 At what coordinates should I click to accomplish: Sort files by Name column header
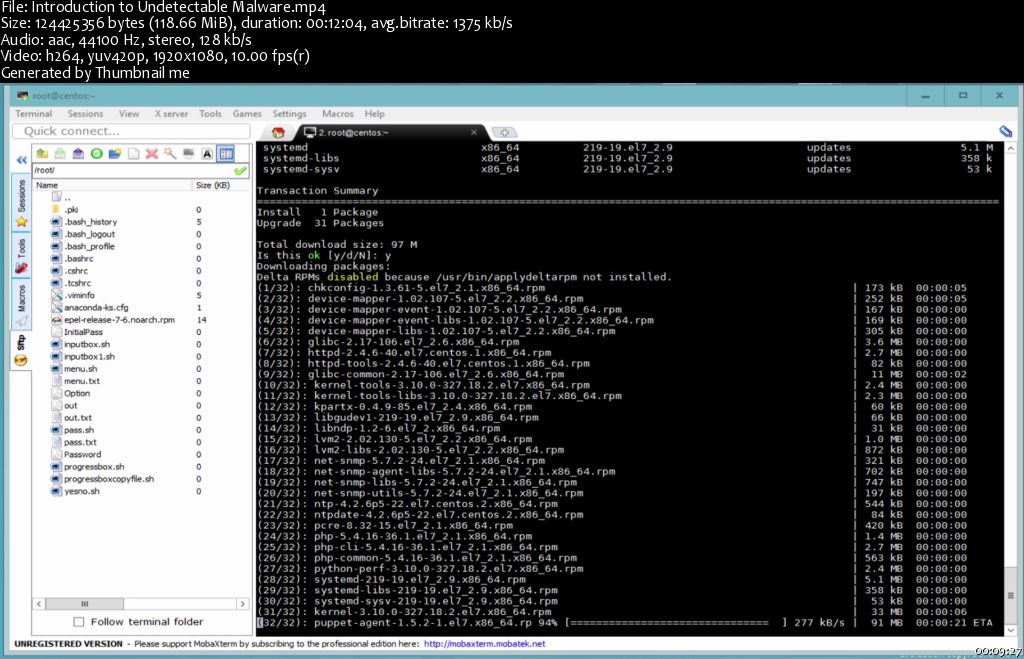pos(112,185)
